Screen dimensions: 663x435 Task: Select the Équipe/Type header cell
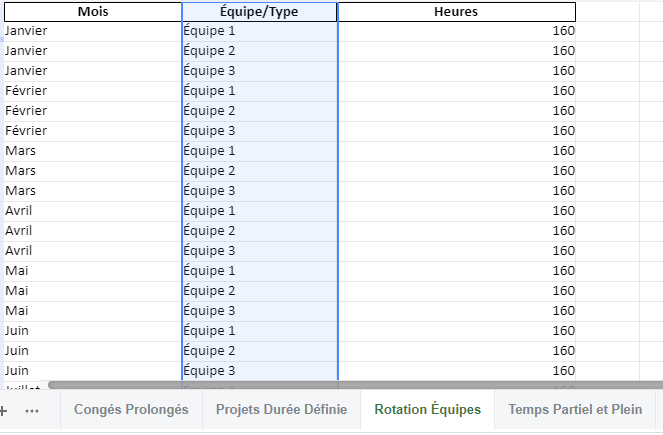click(x=260, y=12)
